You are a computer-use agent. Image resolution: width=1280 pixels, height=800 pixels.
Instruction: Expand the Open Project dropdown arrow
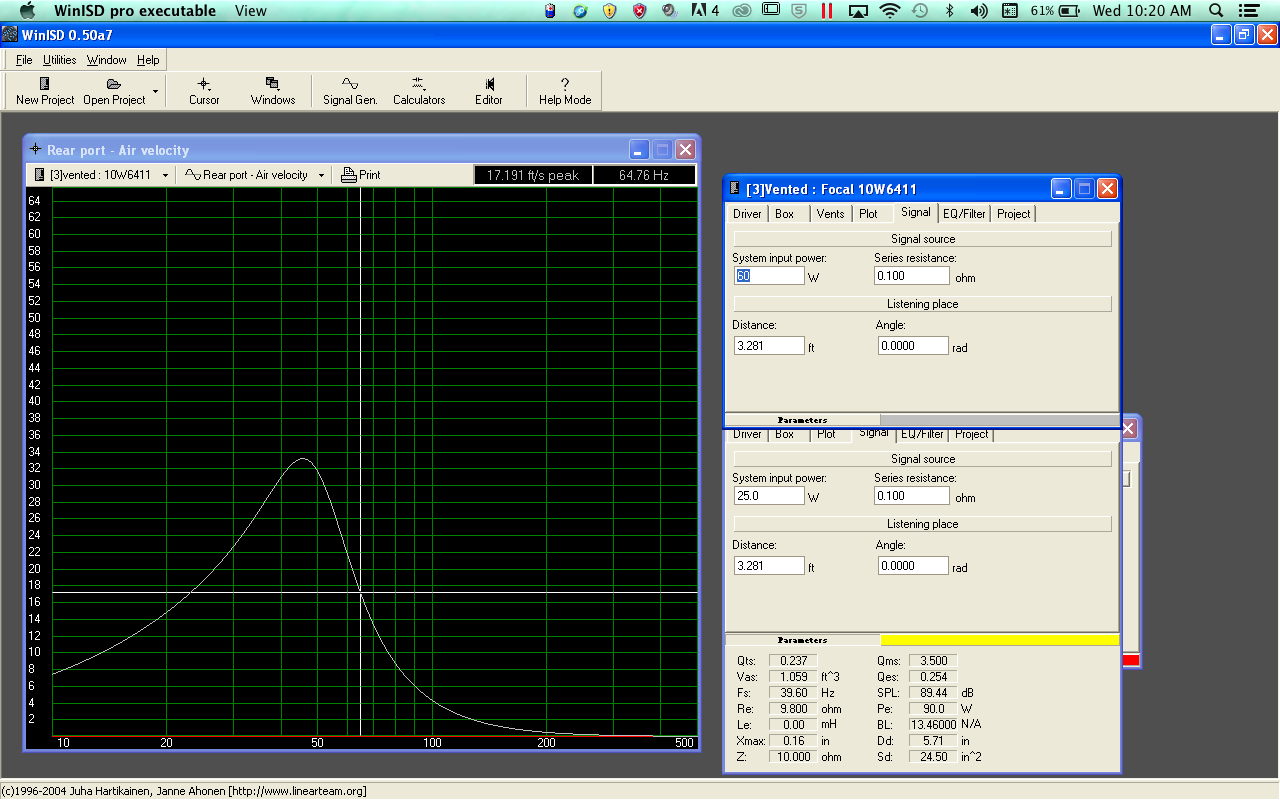click(x=155, y=91)
